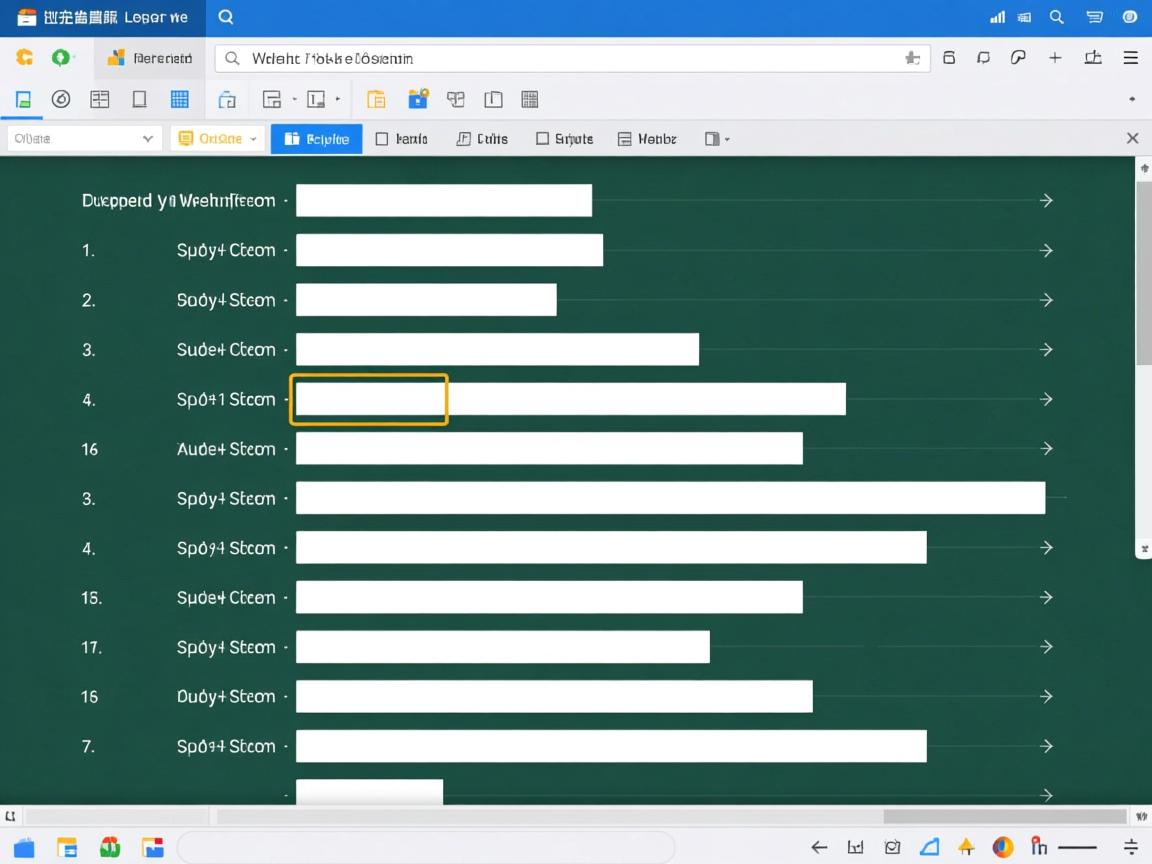Select the highlighted blue tab in filter bar
Screen dimensions: 1152x864
[x=316, y=139]
